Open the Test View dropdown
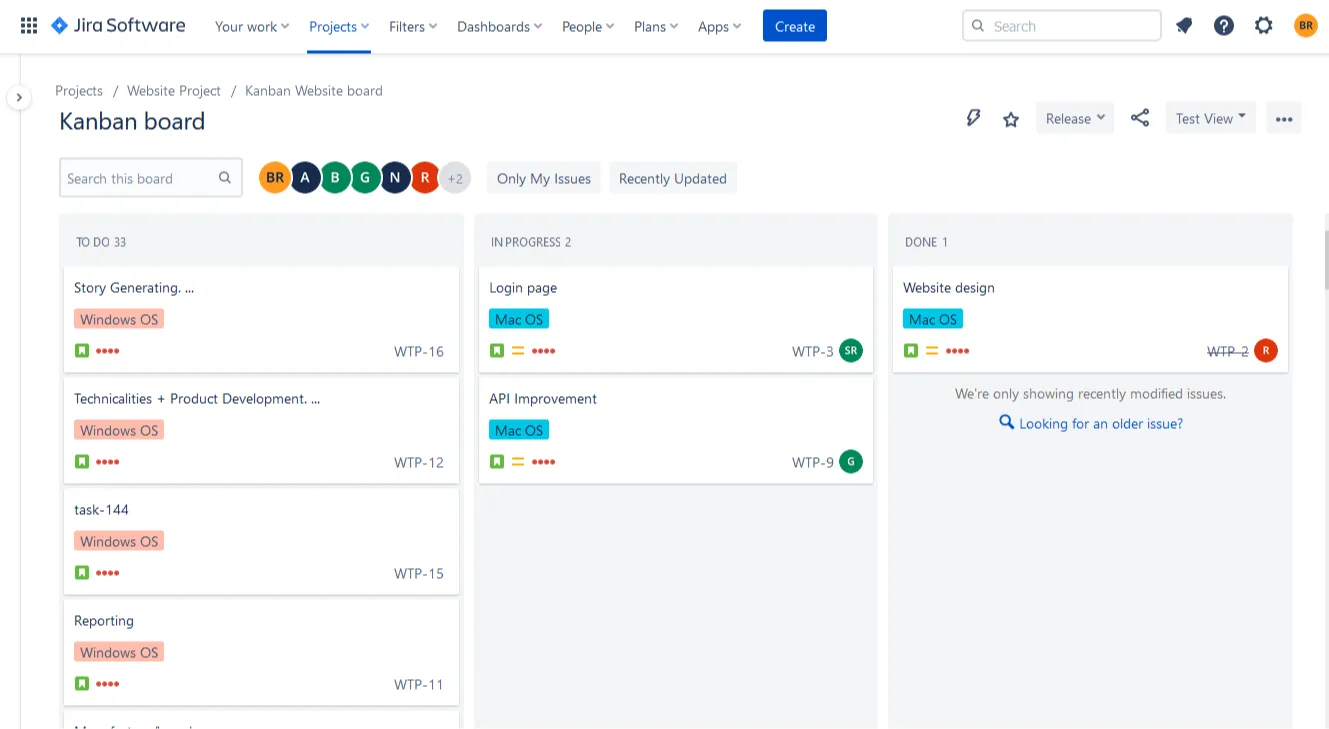The image size is (1329, 729). pyautogui.click(x=1210, y=117)
